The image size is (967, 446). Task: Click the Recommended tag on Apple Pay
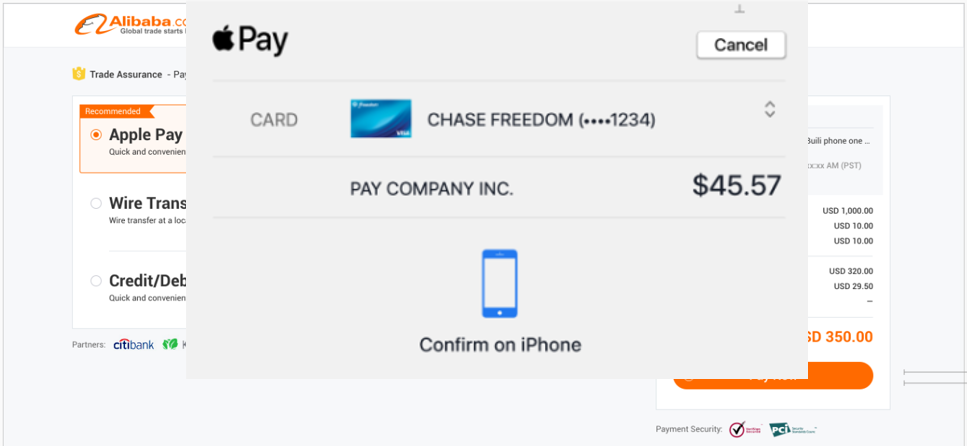(x=113, y=111)
